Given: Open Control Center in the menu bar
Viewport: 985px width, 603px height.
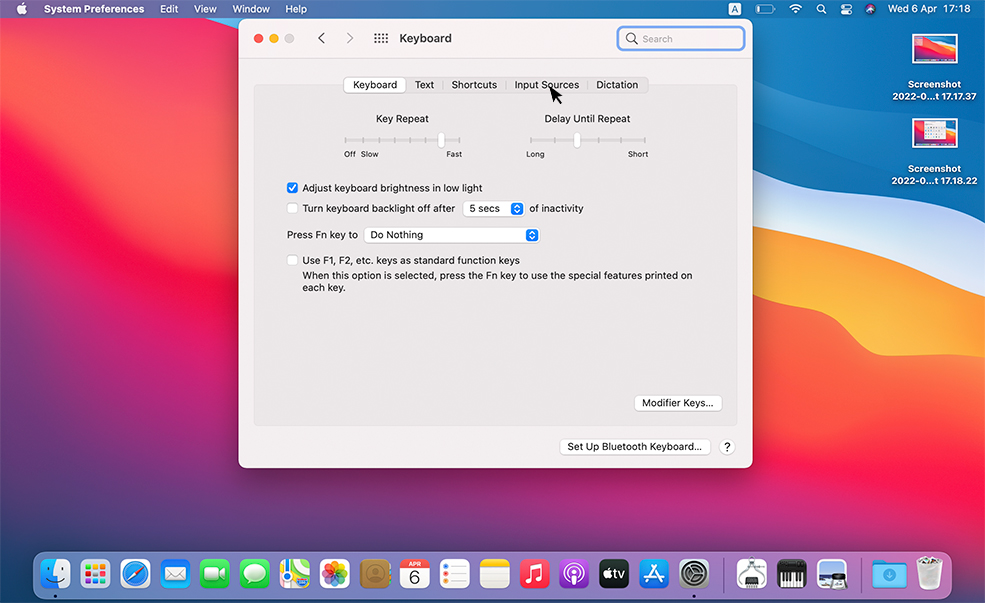Looking at the screenshot, I should pos(846,9).
